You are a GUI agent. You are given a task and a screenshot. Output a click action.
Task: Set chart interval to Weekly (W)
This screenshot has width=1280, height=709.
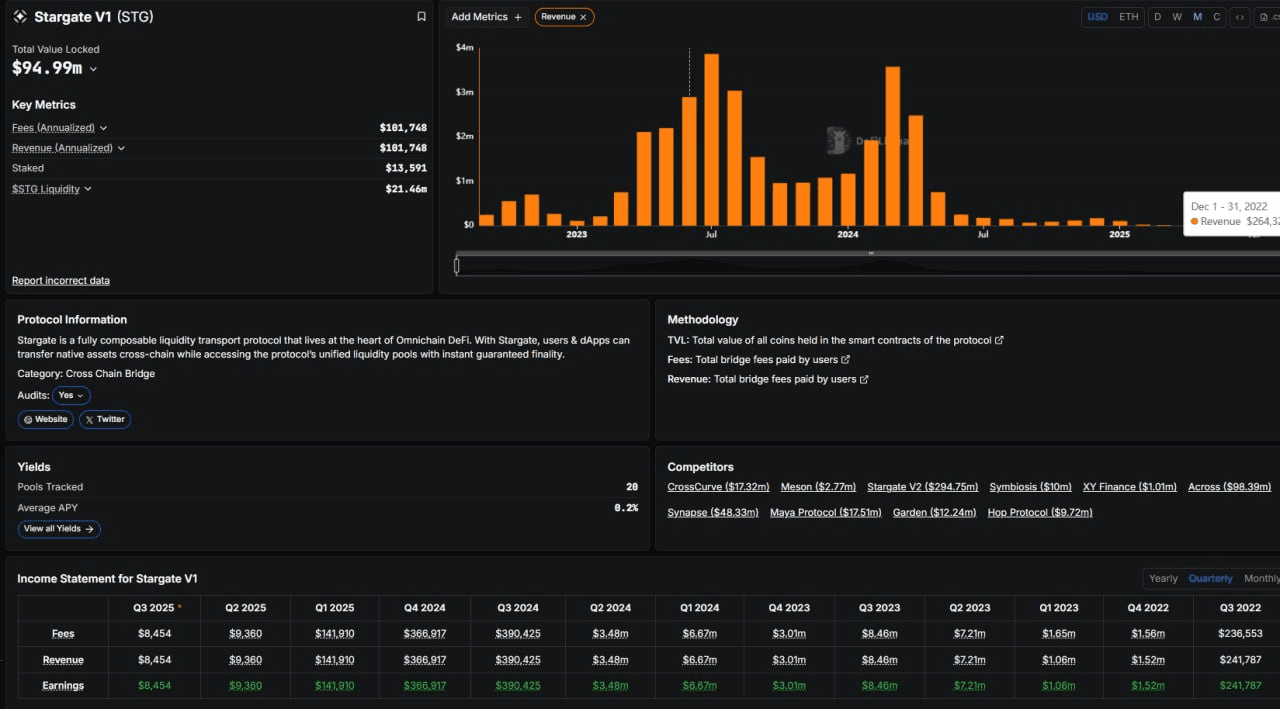(x=1177, y=17)
